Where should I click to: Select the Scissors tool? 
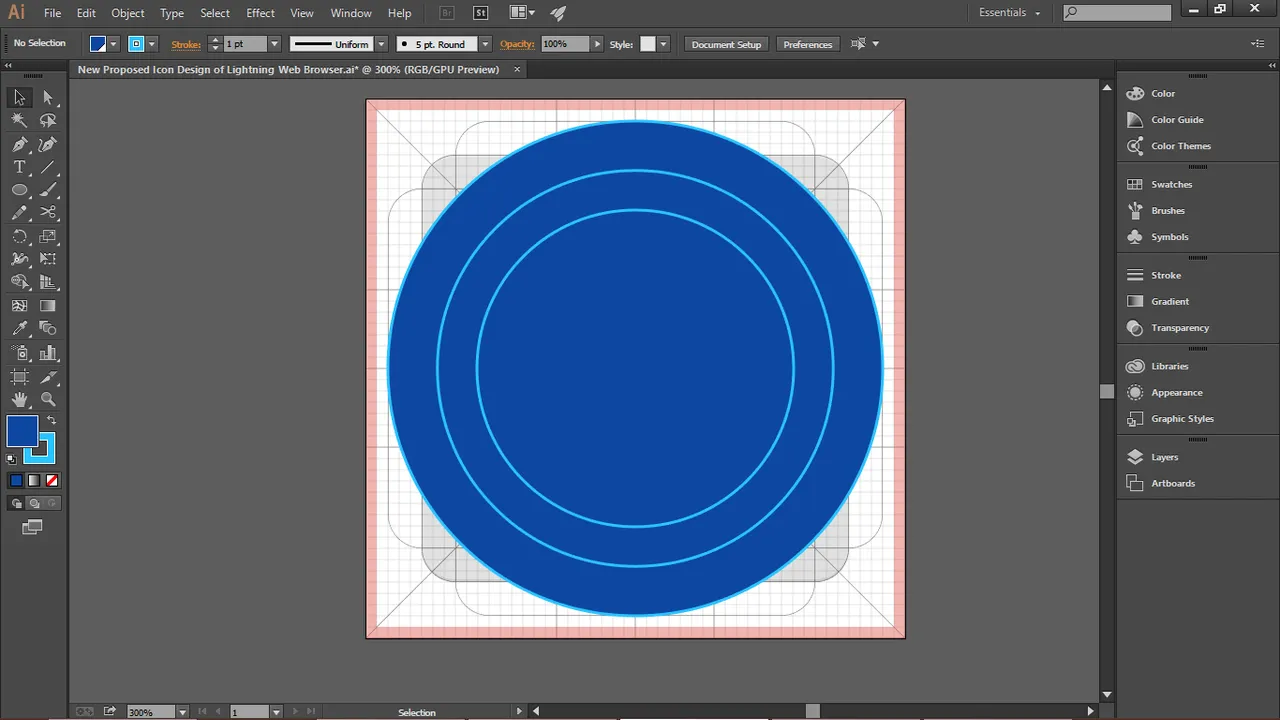point(48,213)
